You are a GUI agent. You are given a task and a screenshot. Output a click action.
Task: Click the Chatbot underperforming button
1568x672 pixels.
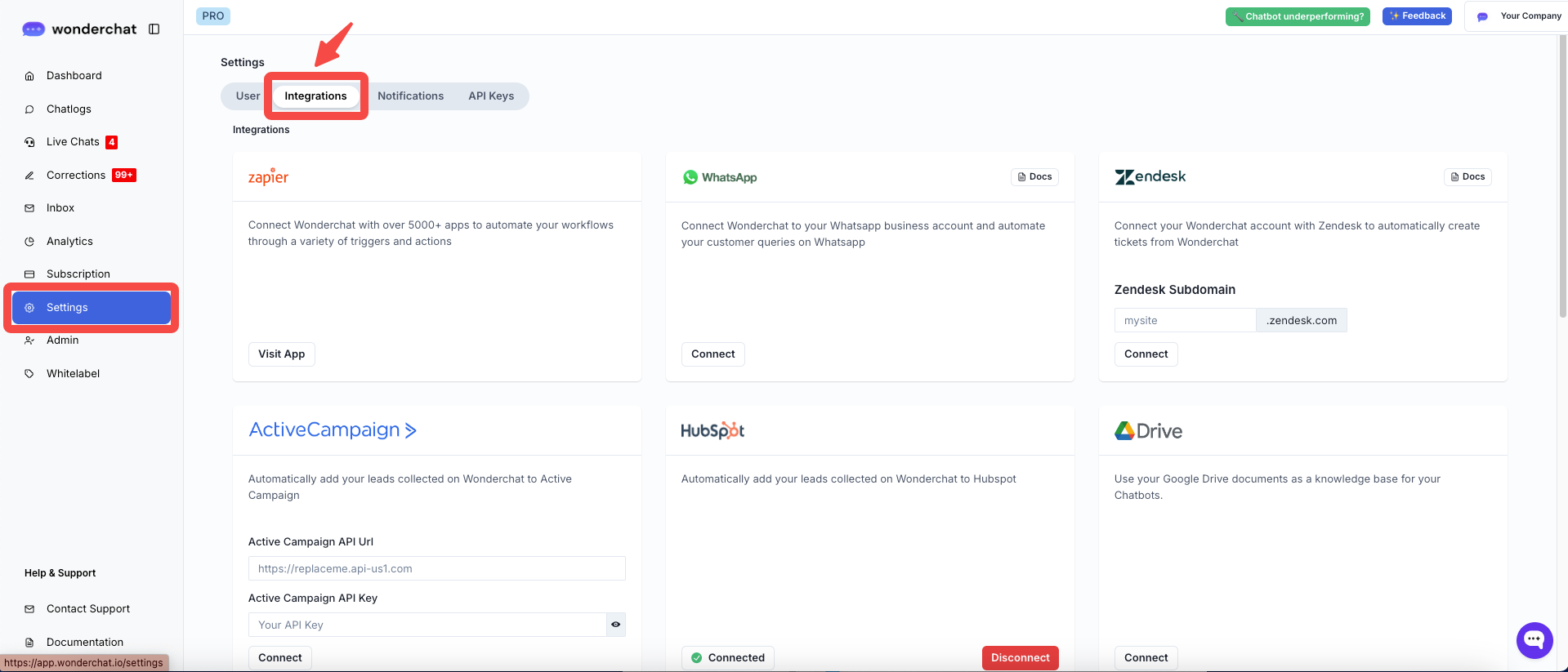click(x=1297, y=16)
